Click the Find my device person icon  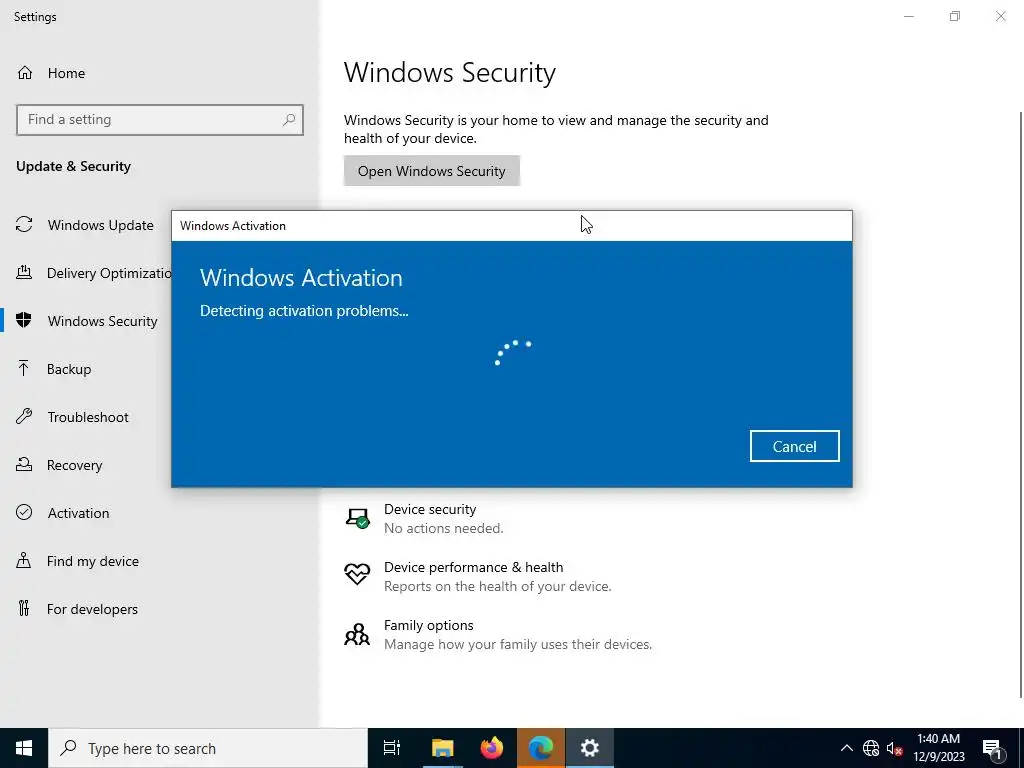[x=24, y=560]
